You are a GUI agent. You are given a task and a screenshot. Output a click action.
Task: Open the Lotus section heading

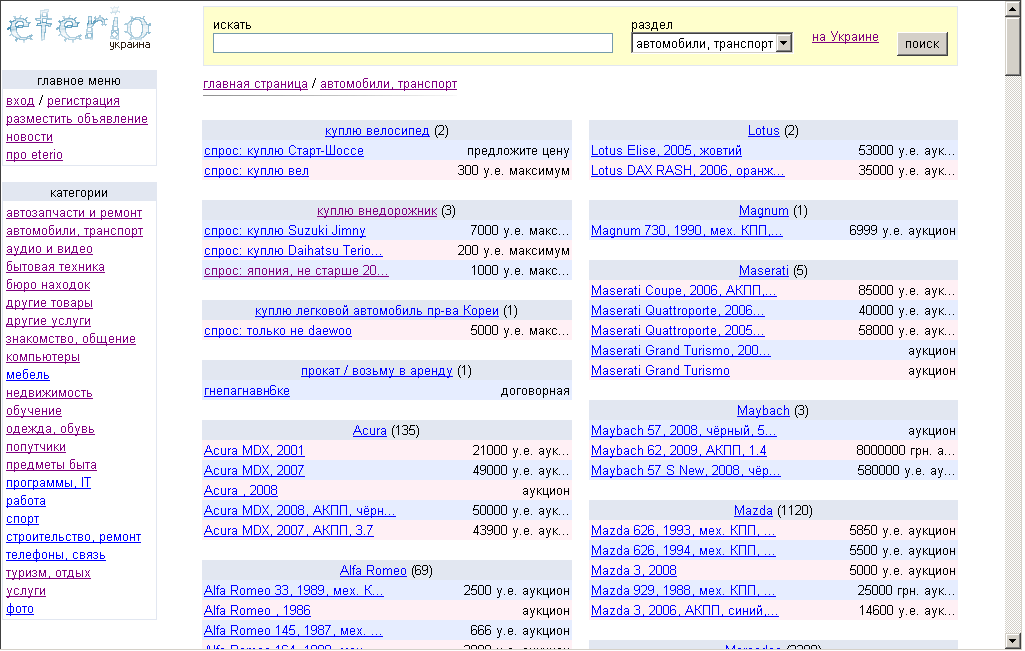(764, 131)
